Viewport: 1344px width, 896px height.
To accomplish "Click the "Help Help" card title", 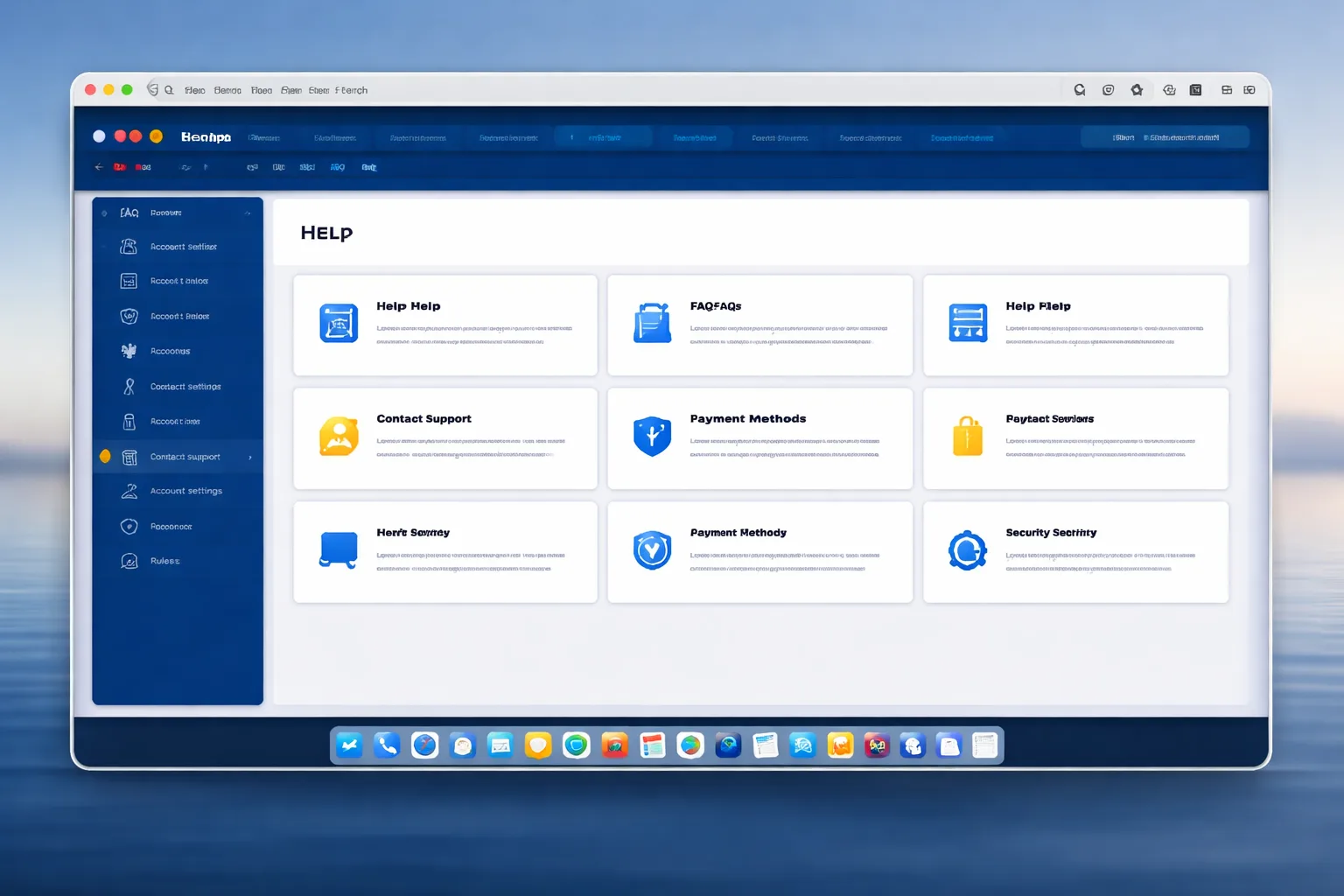I will (409, 306).
